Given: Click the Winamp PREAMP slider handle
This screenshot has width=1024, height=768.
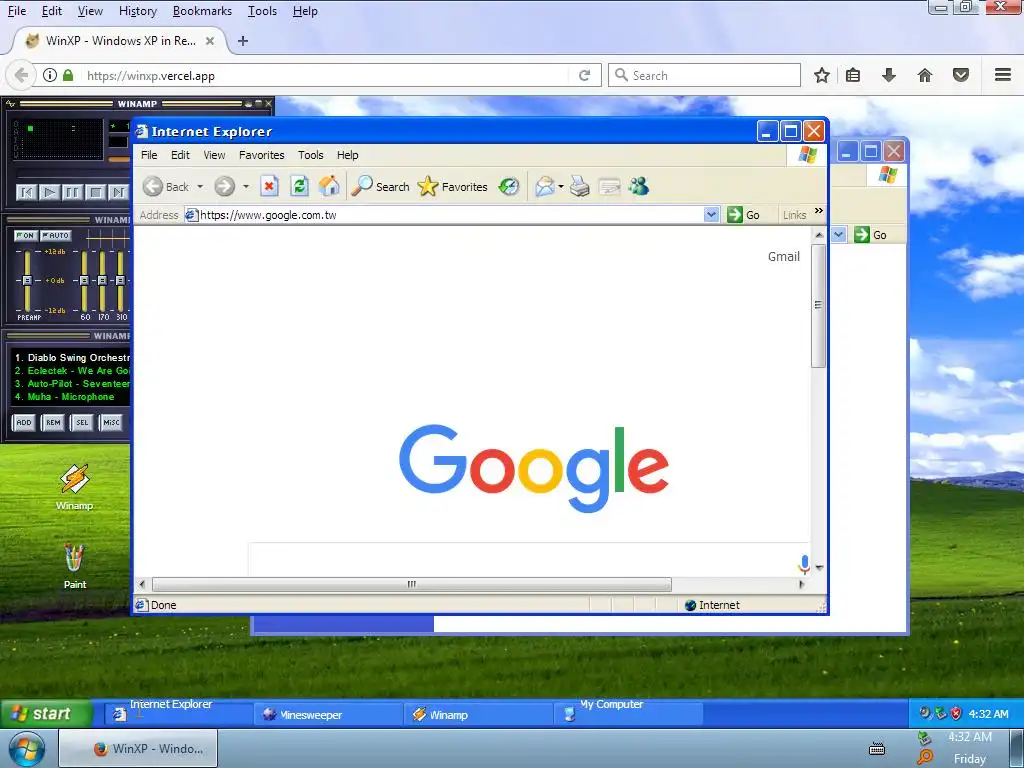Looking at the screenshot, I should point(27,280).
